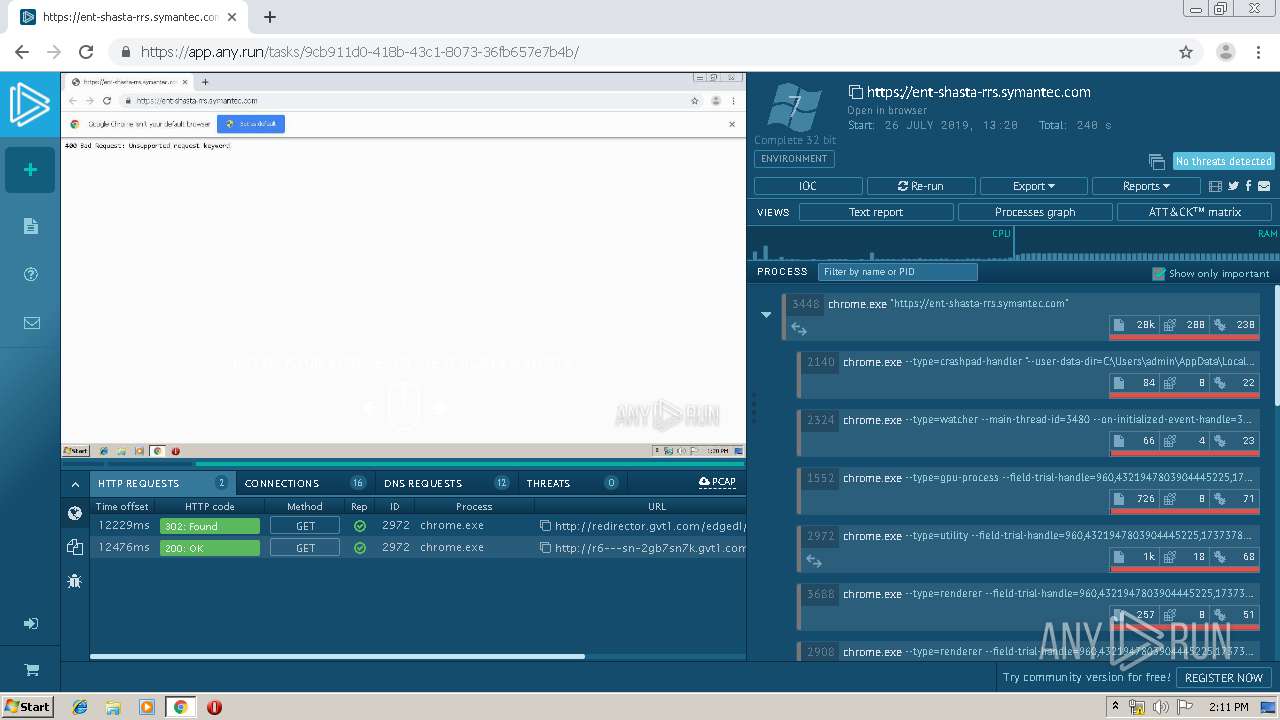Screen dimensions: 1280x720
Task: Click modules counter 238 on process 3448
Action: [1234, 325]
